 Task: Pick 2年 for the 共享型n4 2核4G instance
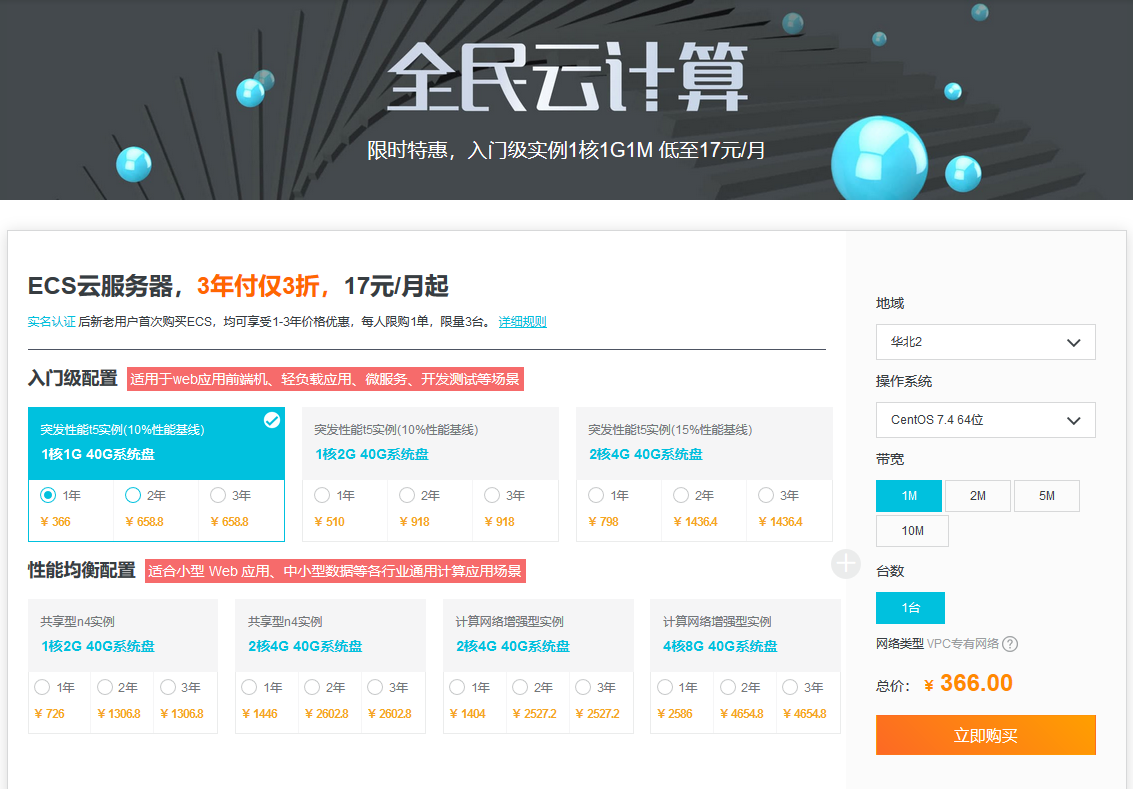tap(310, 687)
